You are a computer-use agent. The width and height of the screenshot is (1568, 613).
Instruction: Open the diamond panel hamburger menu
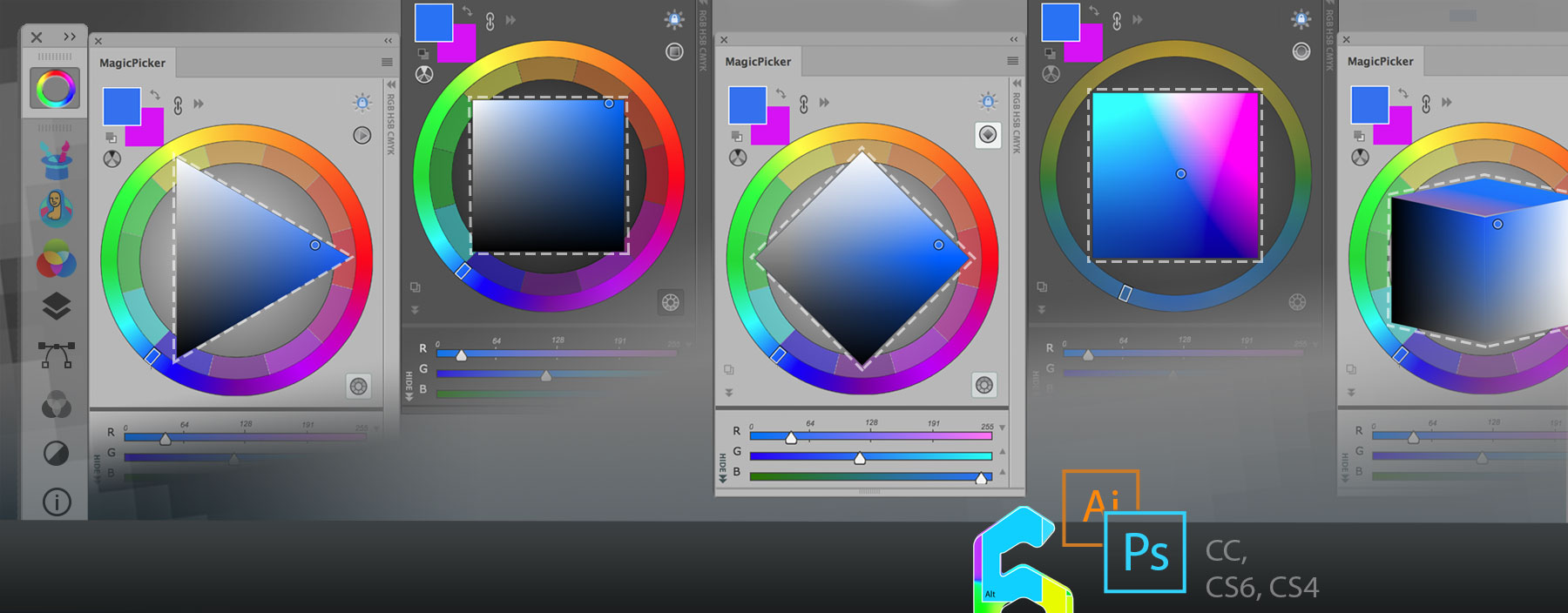1012,61
